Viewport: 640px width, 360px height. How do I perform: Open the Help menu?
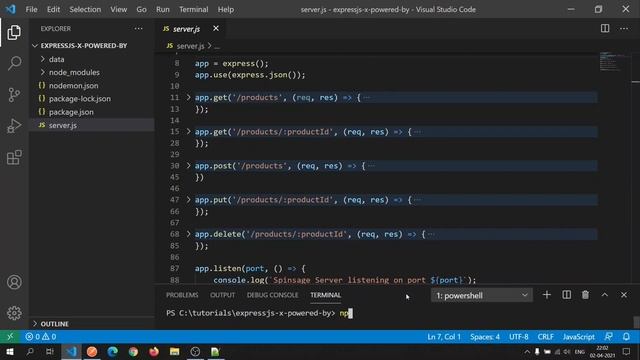coord(226,9)
